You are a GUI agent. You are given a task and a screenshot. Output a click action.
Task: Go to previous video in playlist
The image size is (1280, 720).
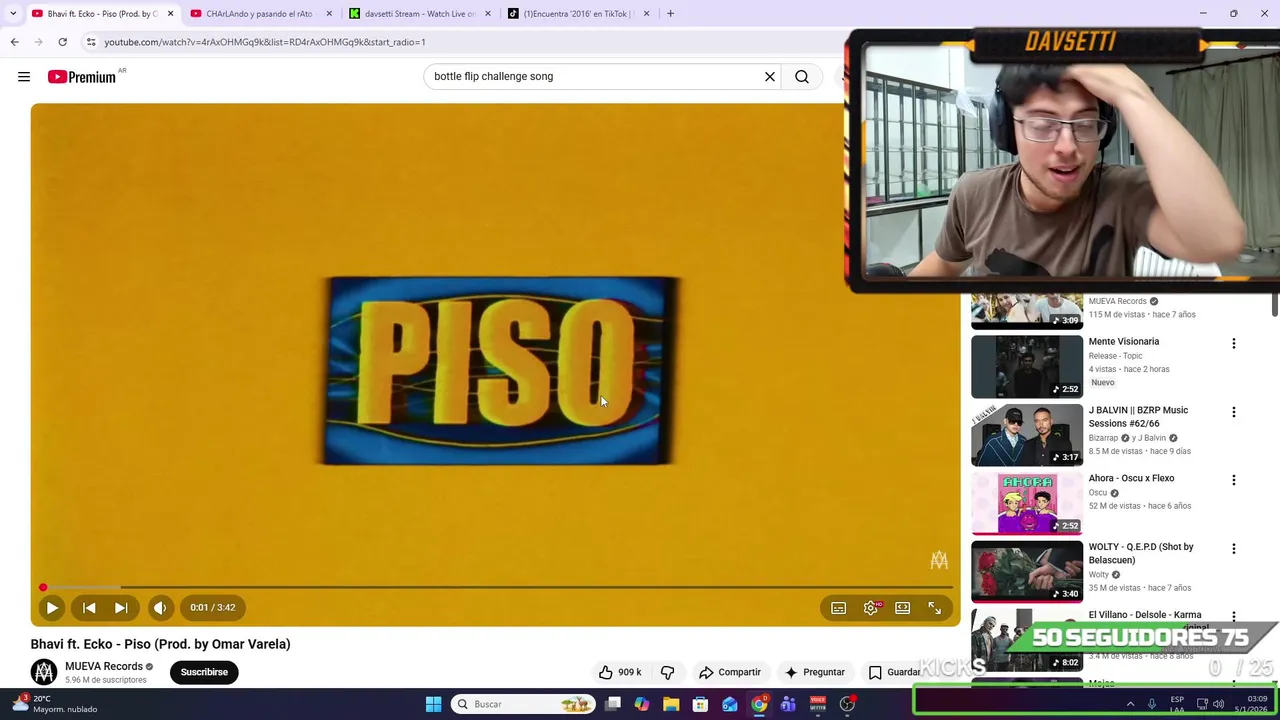[x=89, y=607]
